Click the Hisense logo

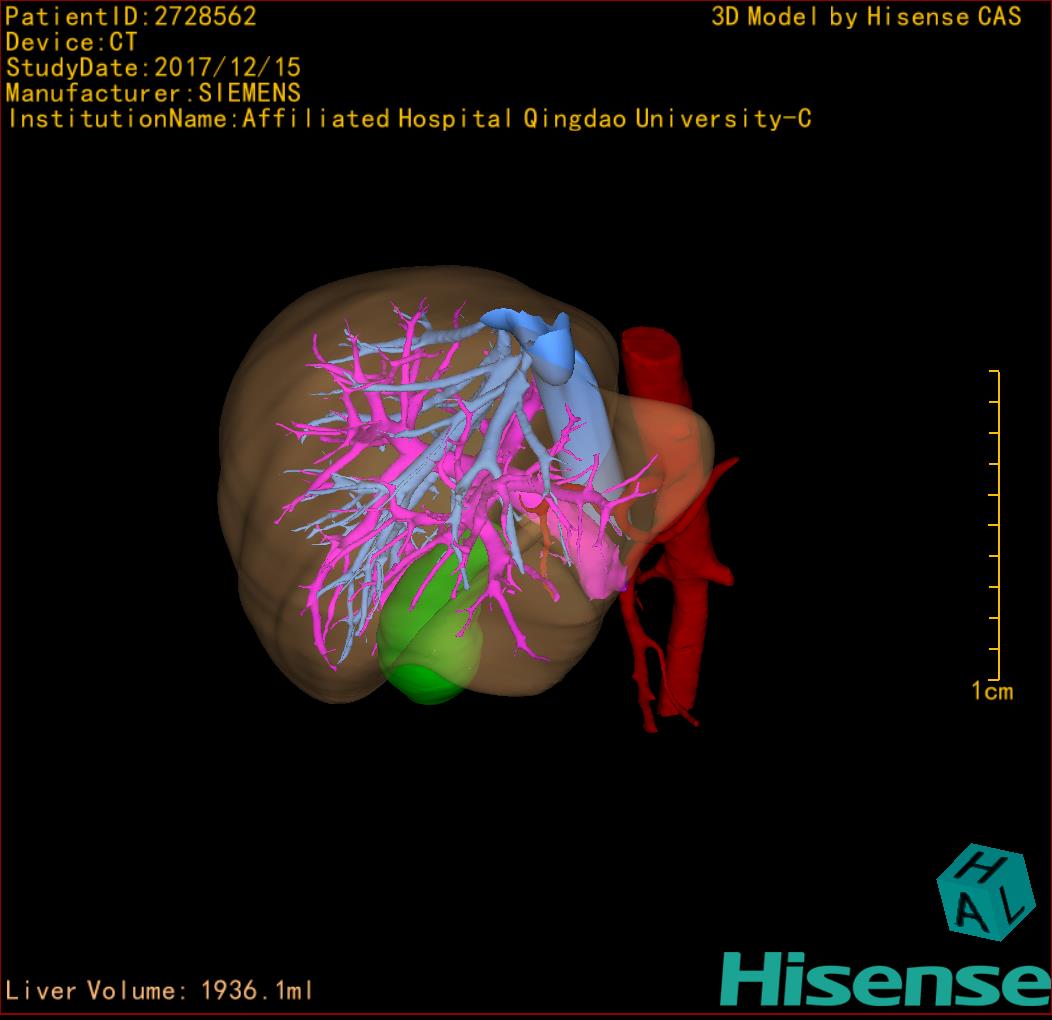tap(886, 979)
